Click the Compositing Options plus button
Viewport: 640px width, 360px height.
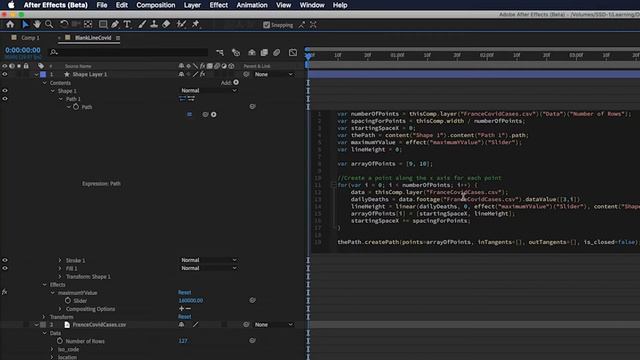[x=182, y=309]
